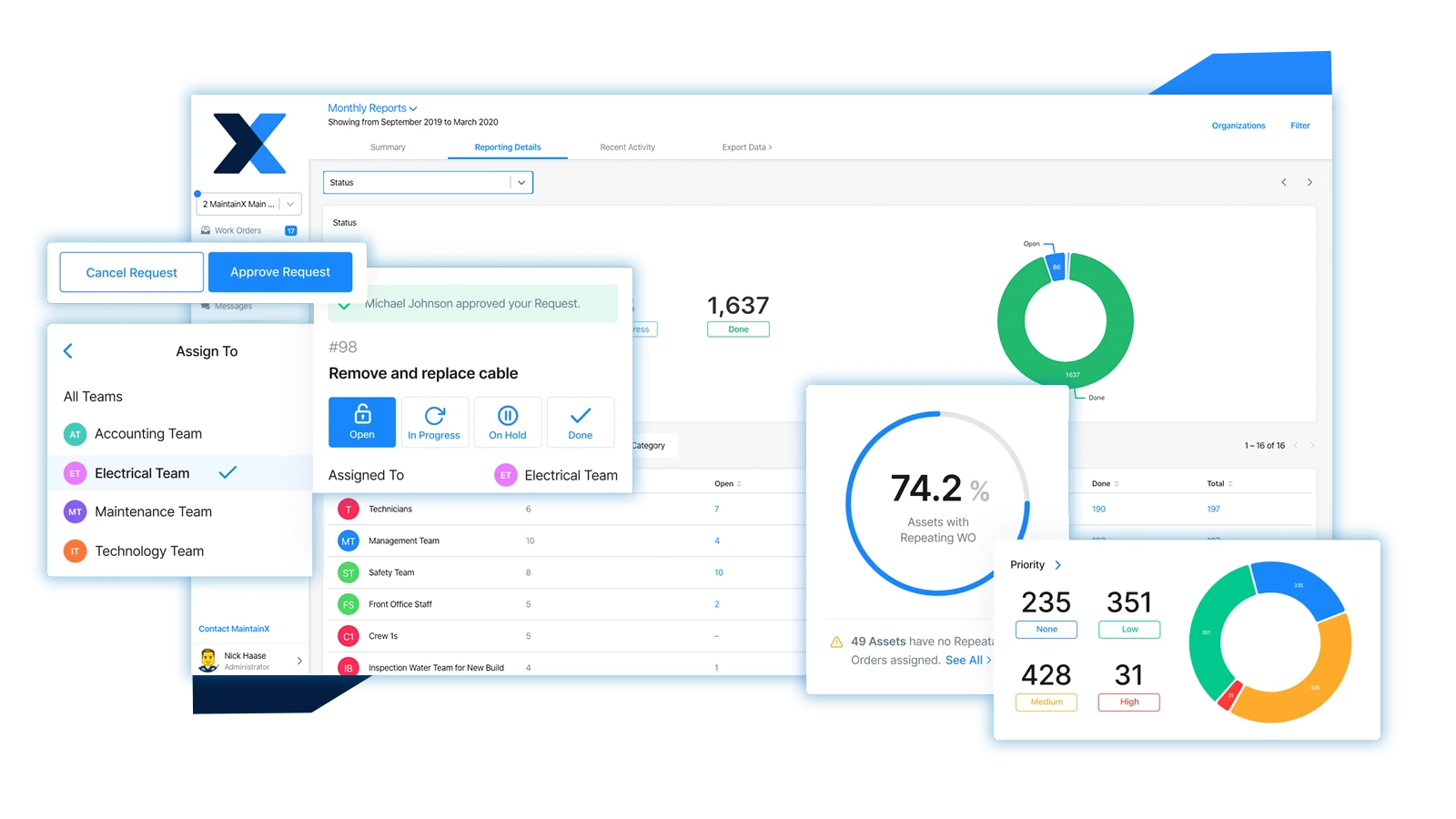The height and width of the screenshot is (819, 1456).
Task: Open the Recent Activity tab
Action: (x=627, y=147)
